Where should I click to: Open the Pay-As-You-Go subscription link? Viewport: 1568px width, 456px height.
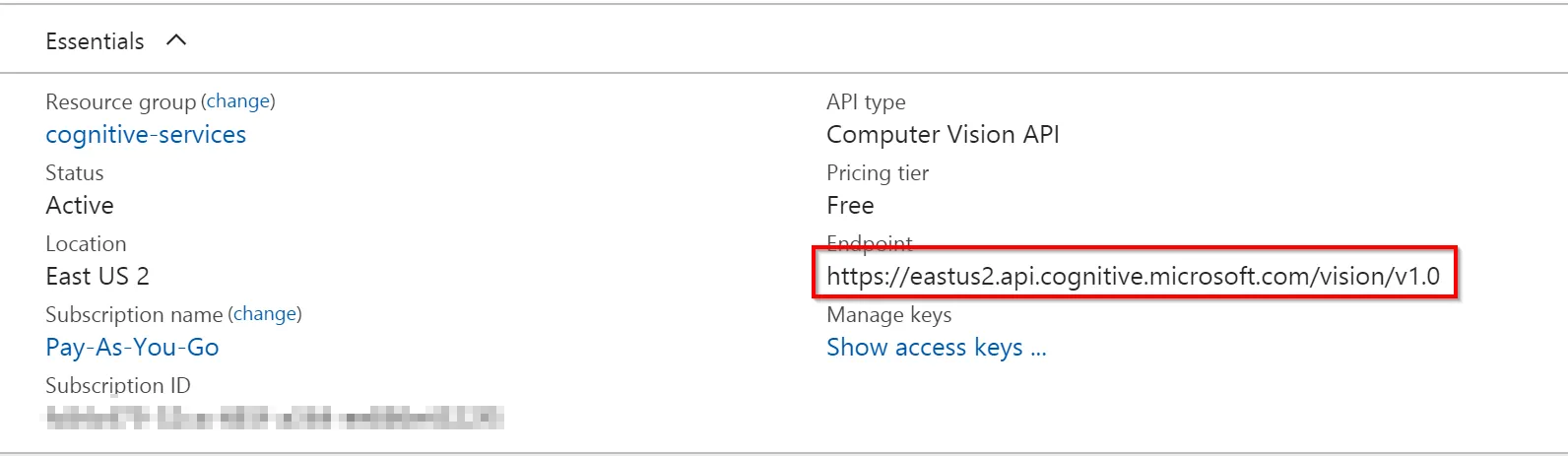(x=132, y=348)
